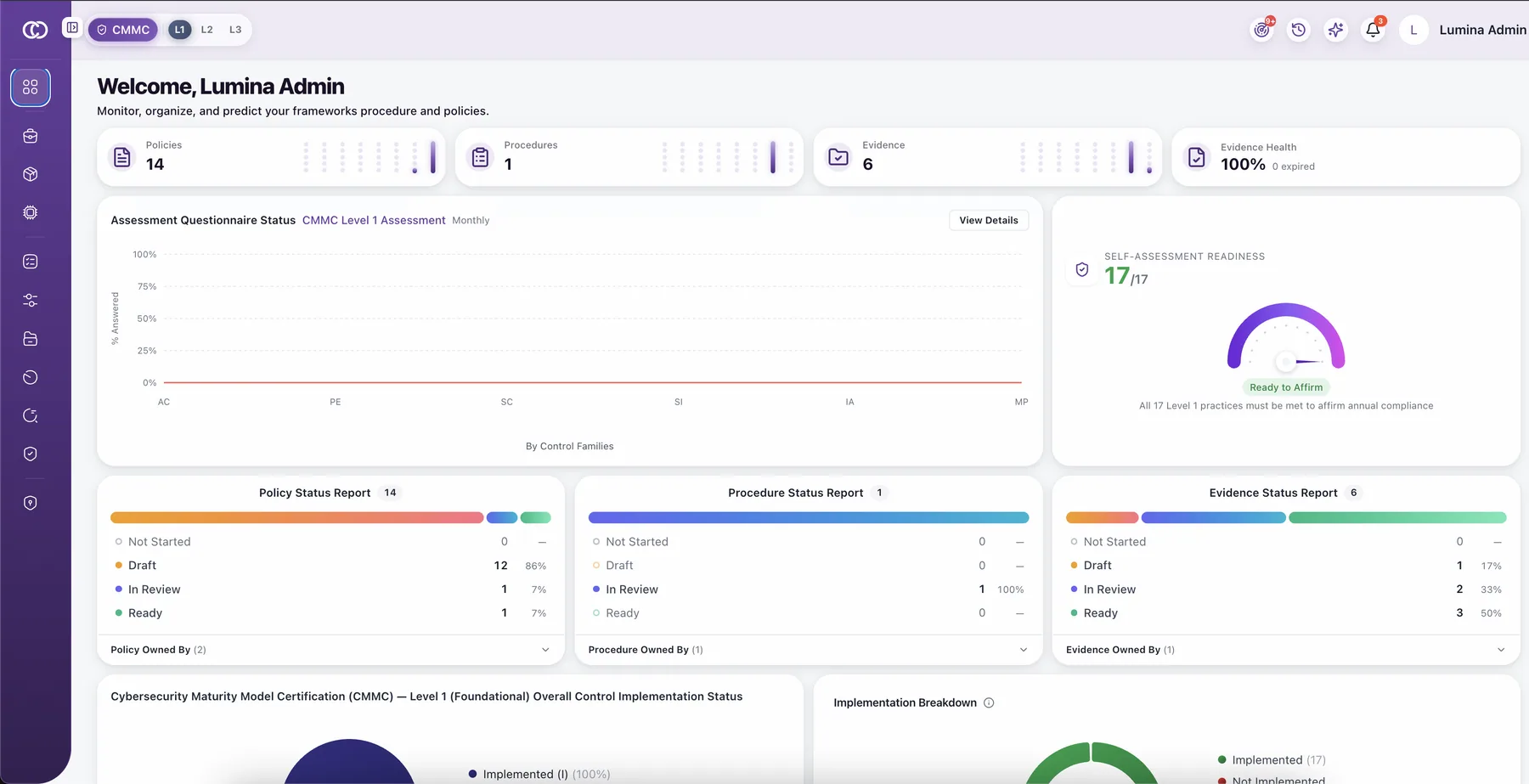Click the green Ready segment in Evidence status bar
Image resolution: width=1529 pixels, height=784 pixels.
coord(1397,517)
